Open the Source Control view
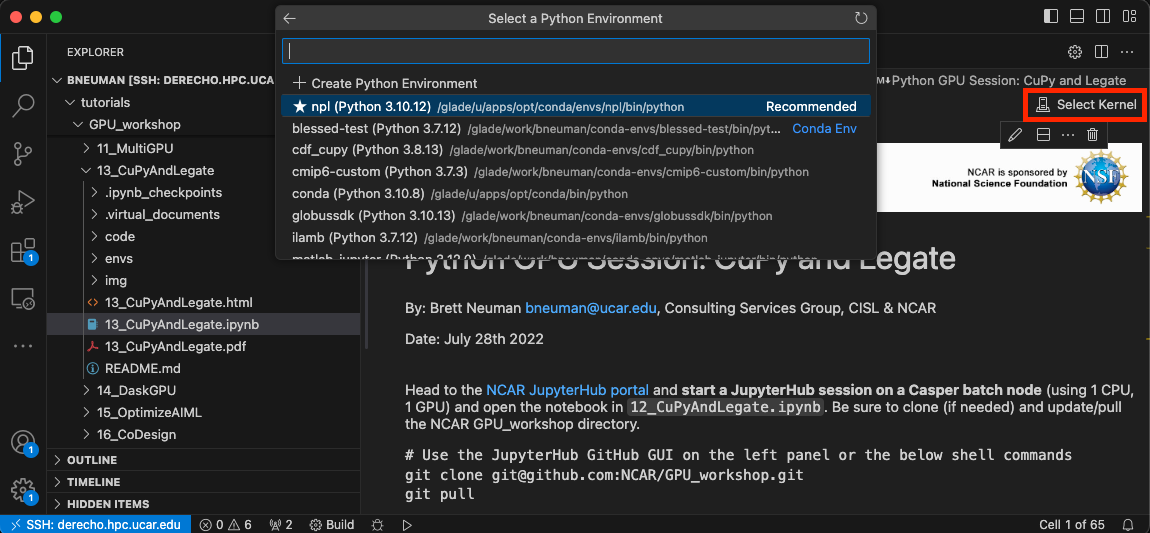Screen dimensions: 1150x533 (x=22, y=153)
